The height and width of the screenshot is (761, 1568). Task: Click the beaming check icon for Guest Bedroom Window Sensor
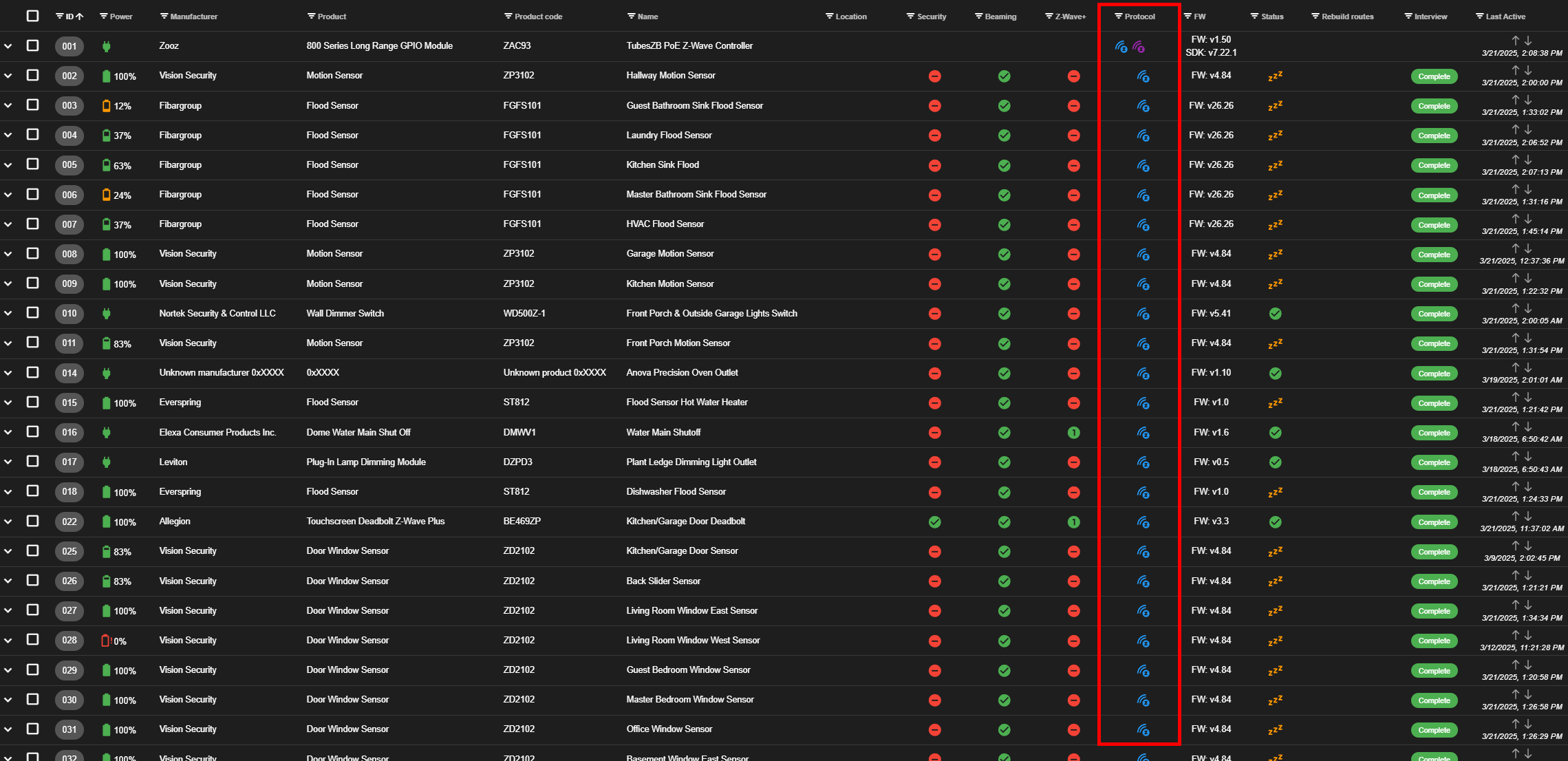[1004, 671]
